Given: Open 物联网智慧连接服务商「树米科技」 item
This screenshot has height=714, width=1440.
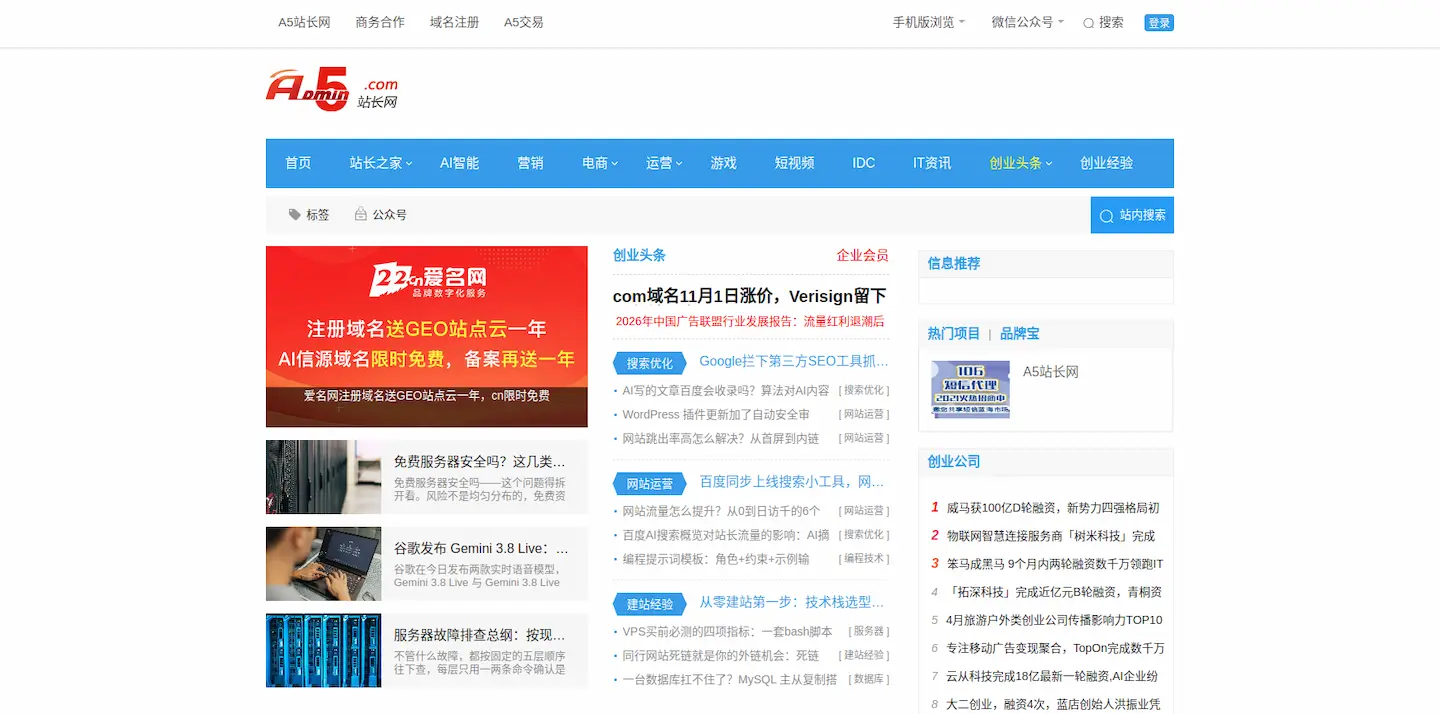Looking at the screenshot, I should point(1050,535).
